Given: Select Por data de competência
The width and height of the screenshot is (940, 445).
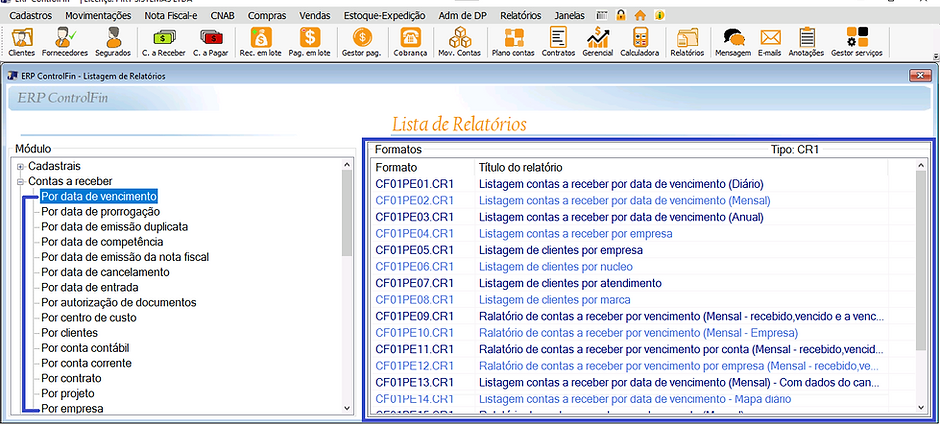Looking at the screenshot, I should click(x=102, y=242).
